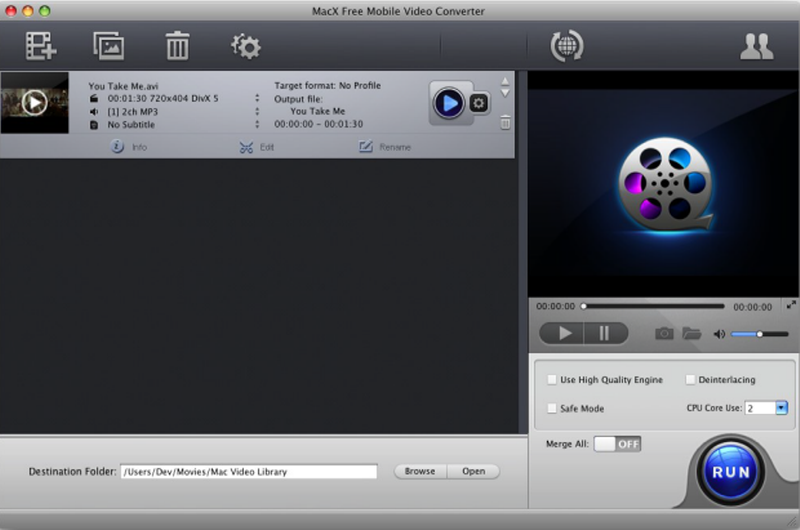Take a snapshot with the camera icon
Screen dimensions: 800x530
click(x=664, y=334)
